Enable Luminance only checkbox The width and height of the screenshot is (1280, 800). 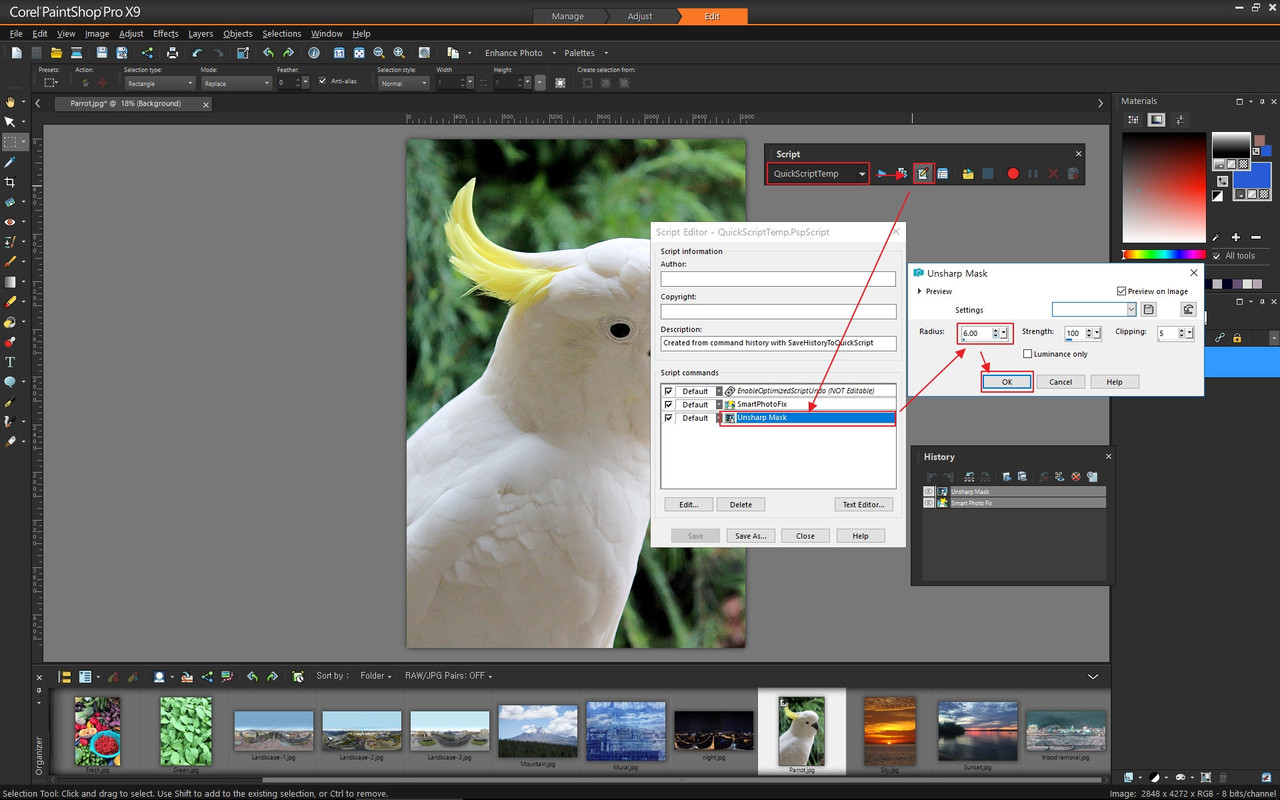tap(1028, 354)
